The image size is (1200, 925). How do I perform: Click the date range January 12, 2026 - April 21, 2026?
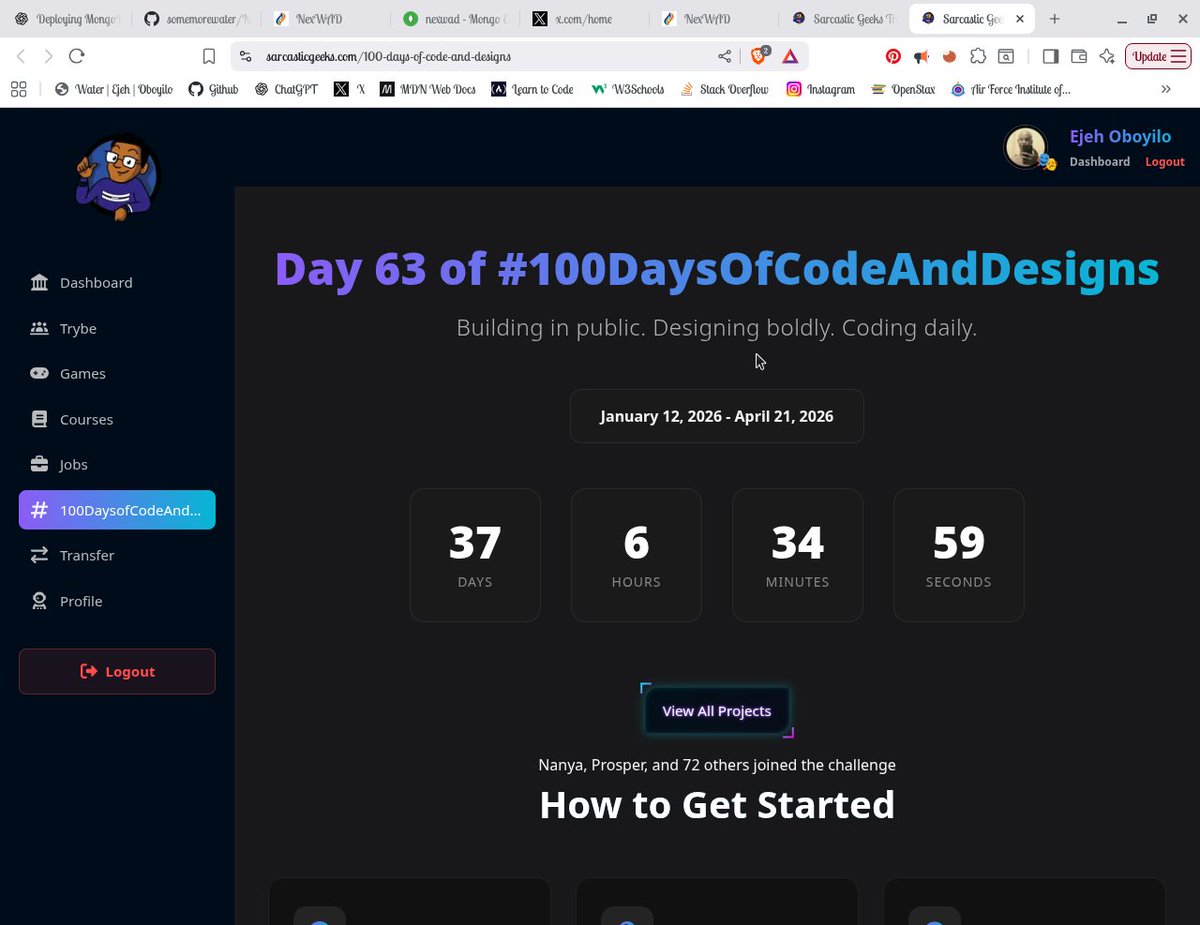click(717, 416)
